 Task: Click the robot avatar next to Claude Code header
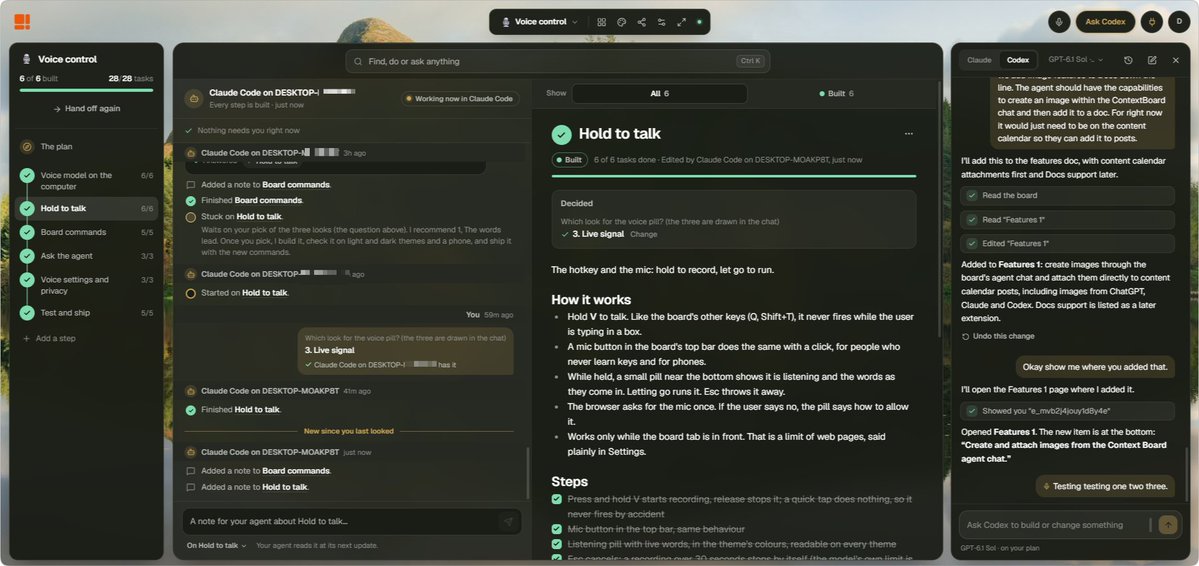(x=193, y=98)
